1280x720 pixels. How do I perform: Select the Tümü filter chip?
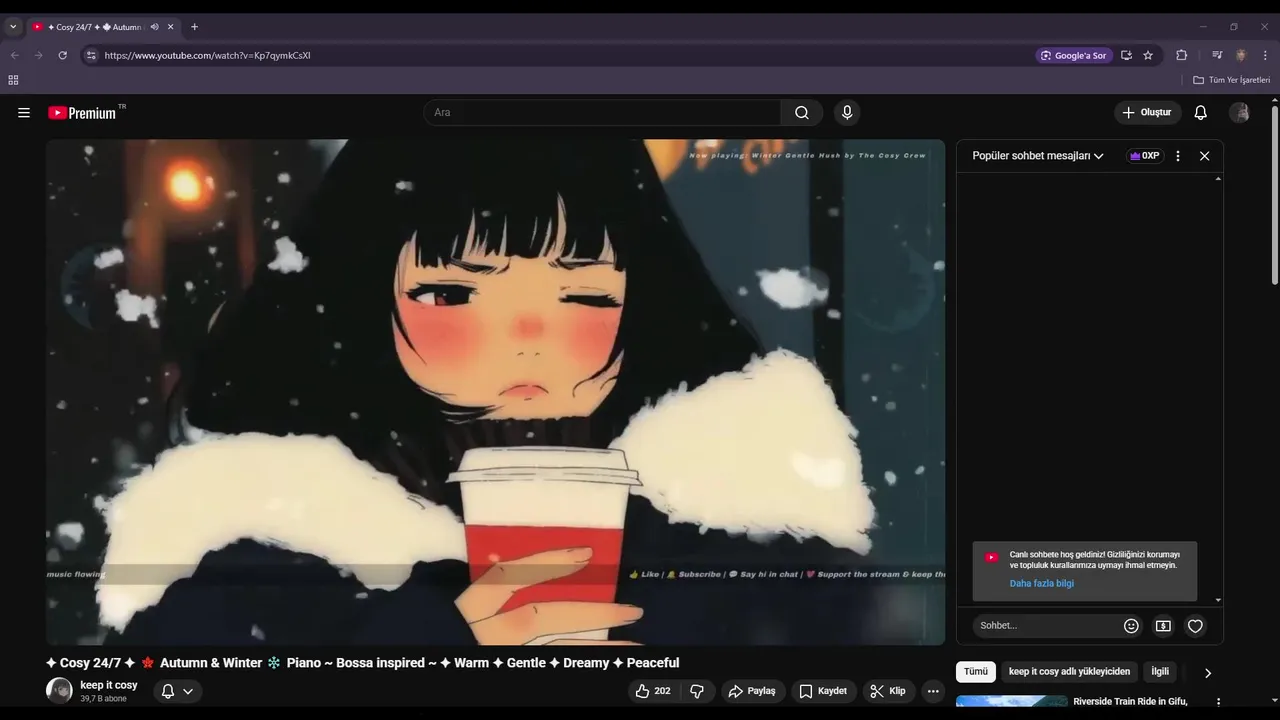[975, 672]
